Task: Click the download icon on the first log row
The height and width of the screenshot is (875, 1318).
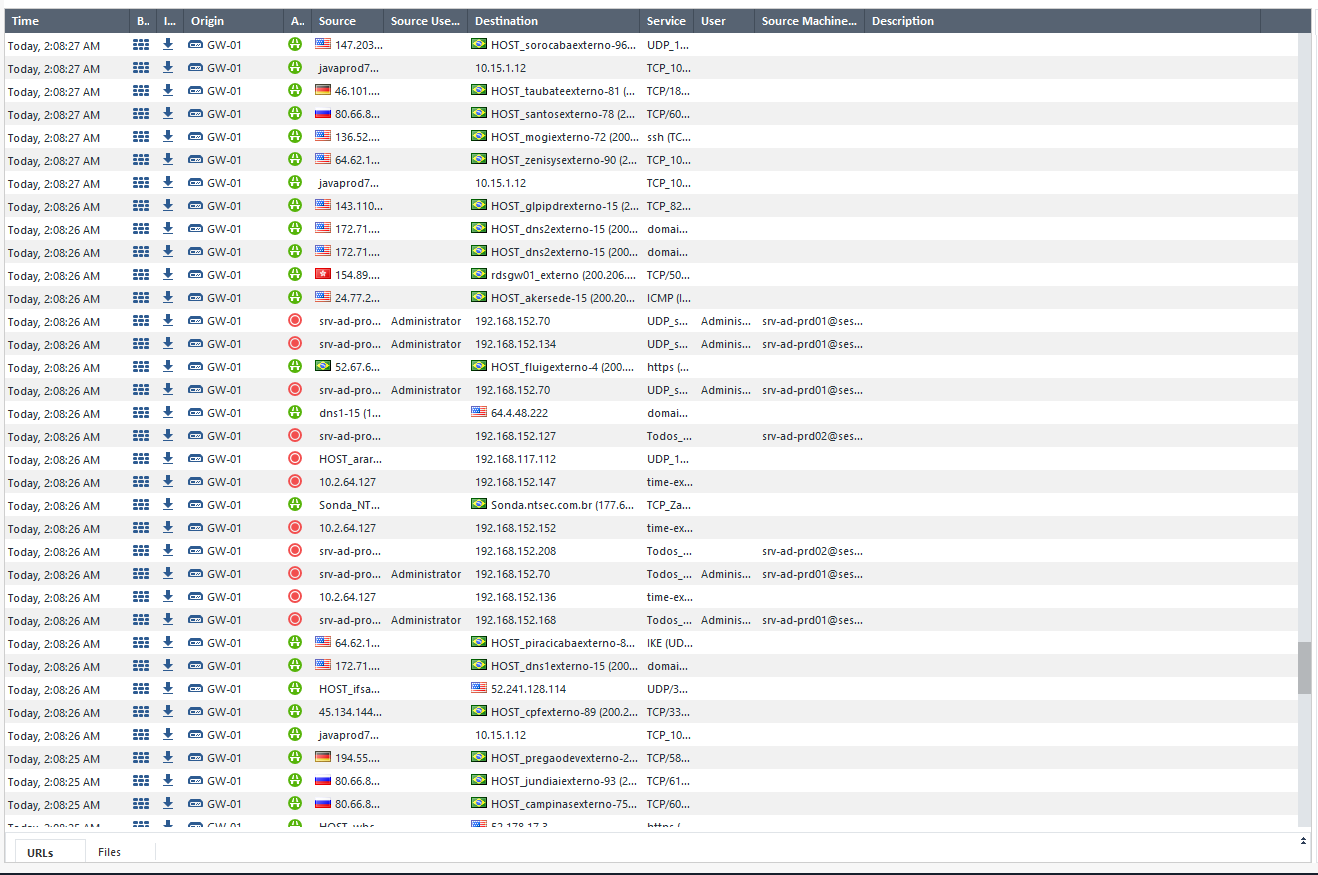Action: (167, 44)
